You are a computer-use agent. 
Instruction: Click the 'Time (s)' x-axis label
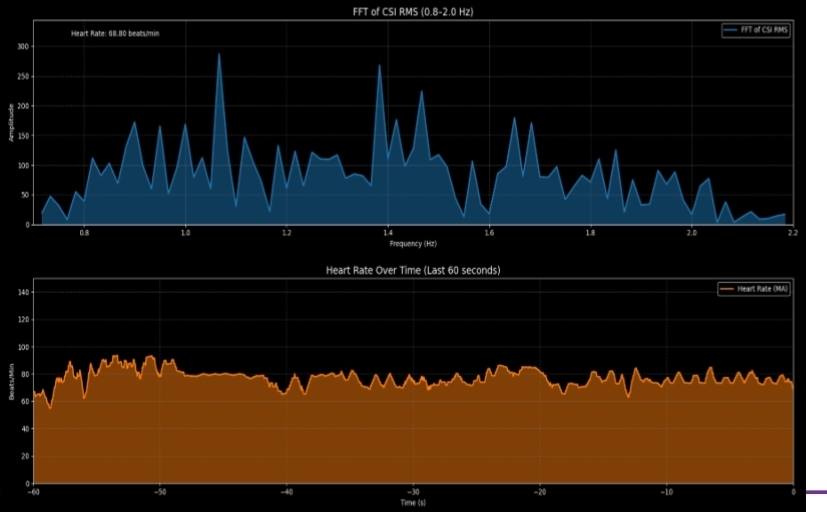coord(413,502)
